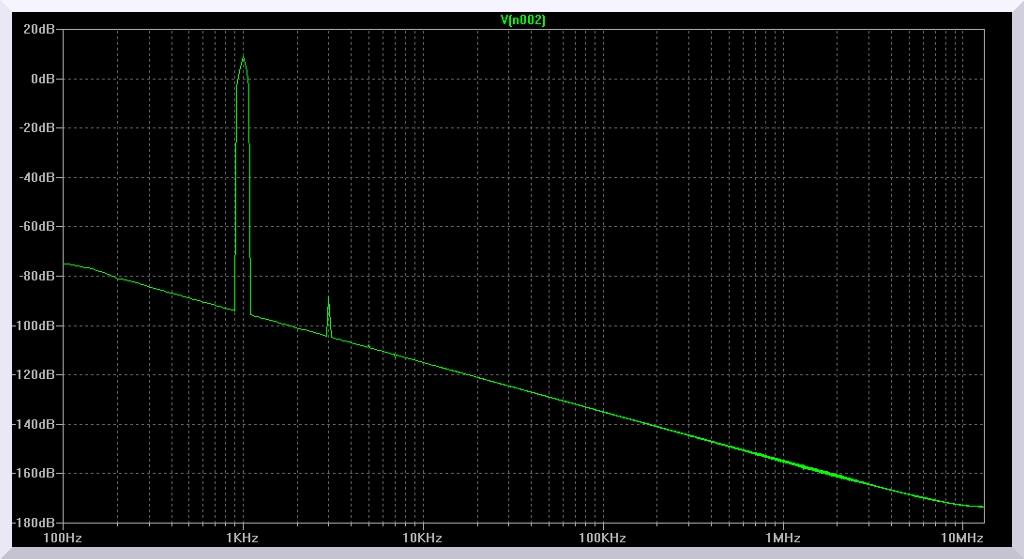Click the small harmonic spike near 3KHz
This screenshot has height=559, width=1024.
pos(328,300)
